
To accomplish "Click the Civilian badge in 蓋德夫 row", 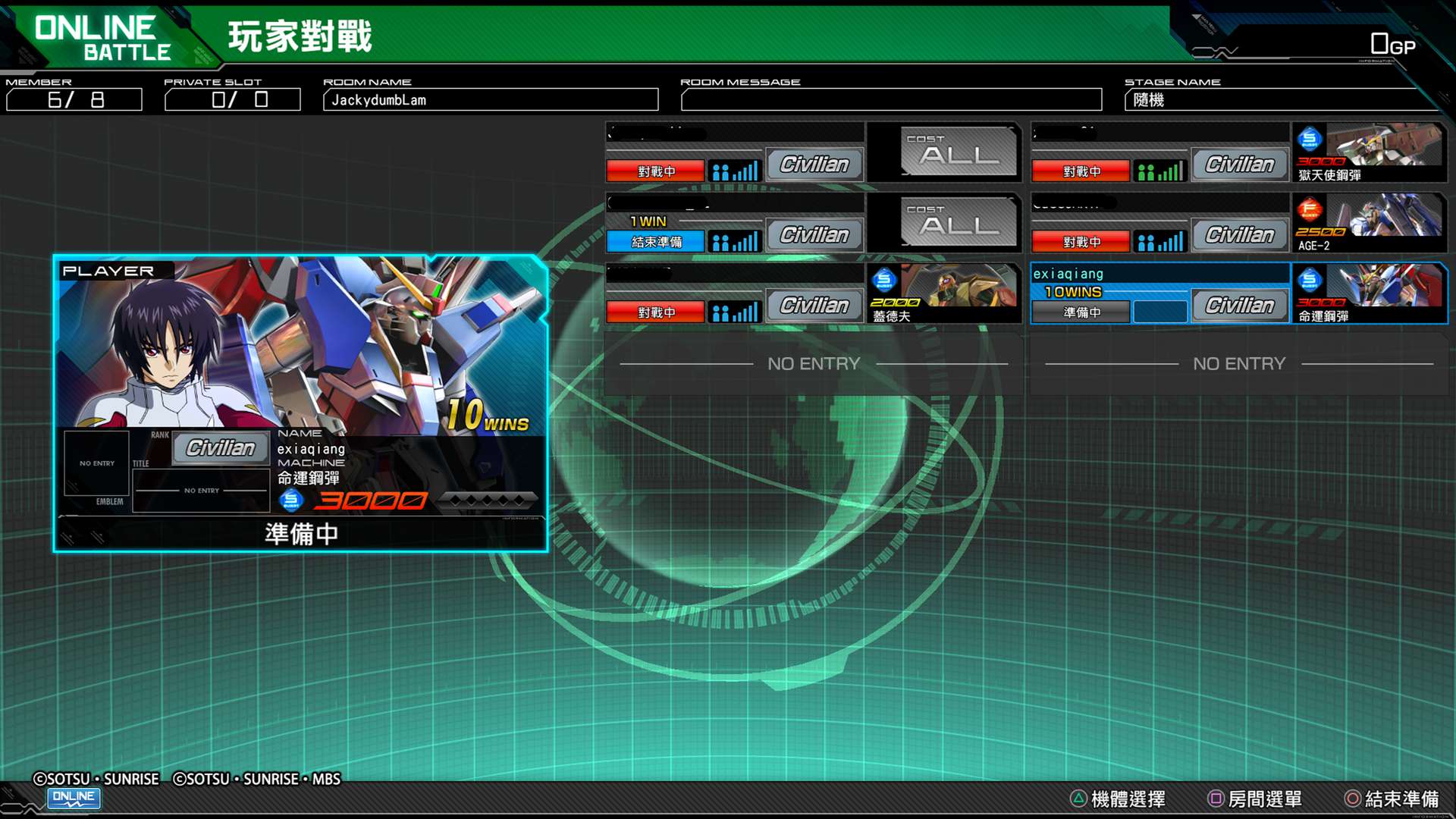I will (814, 306).
